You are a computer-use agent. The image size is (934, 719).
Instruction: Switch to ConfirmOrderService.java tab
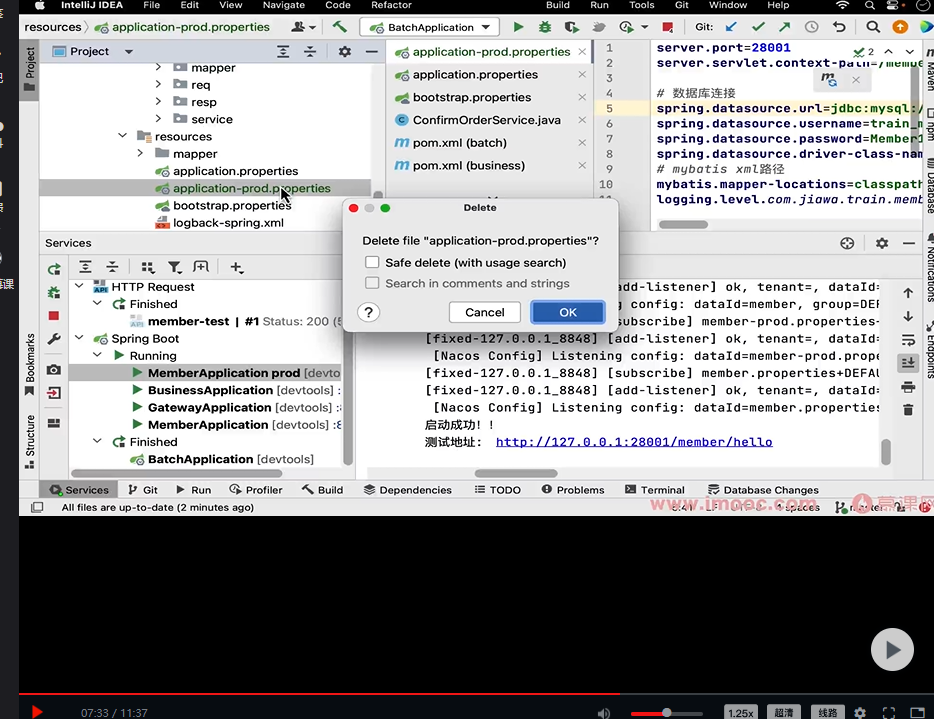487,120
